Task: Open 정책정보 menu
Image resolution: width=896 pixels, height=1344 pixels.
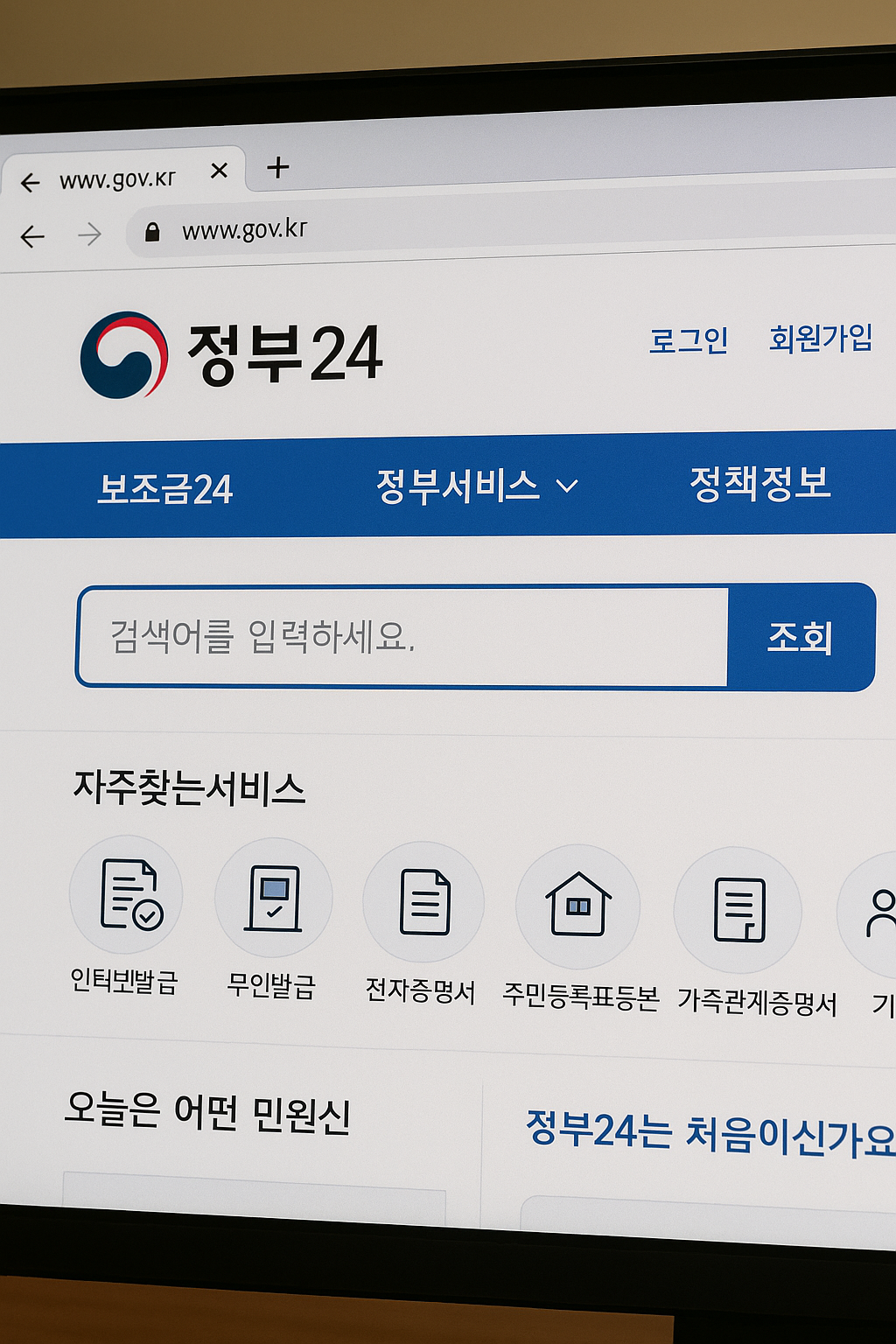Action: (759, 483)
